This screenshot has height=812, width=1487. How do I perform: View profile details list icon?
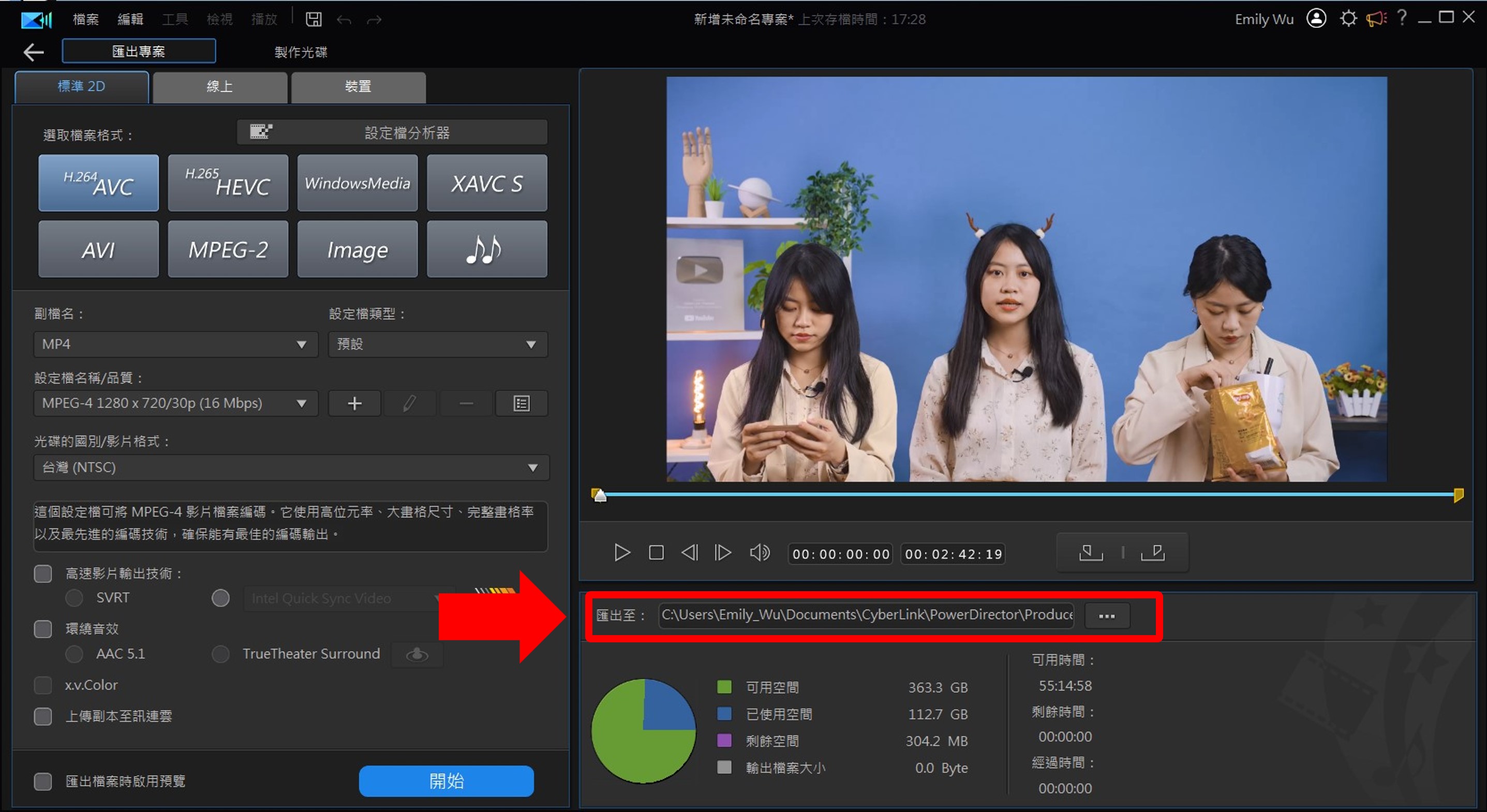(x=521, y=403)
